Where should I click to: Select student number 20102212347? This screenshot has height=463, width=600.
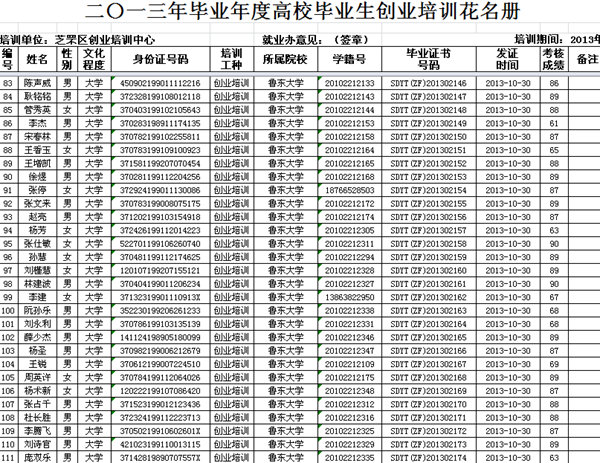[x=350, y=351]
